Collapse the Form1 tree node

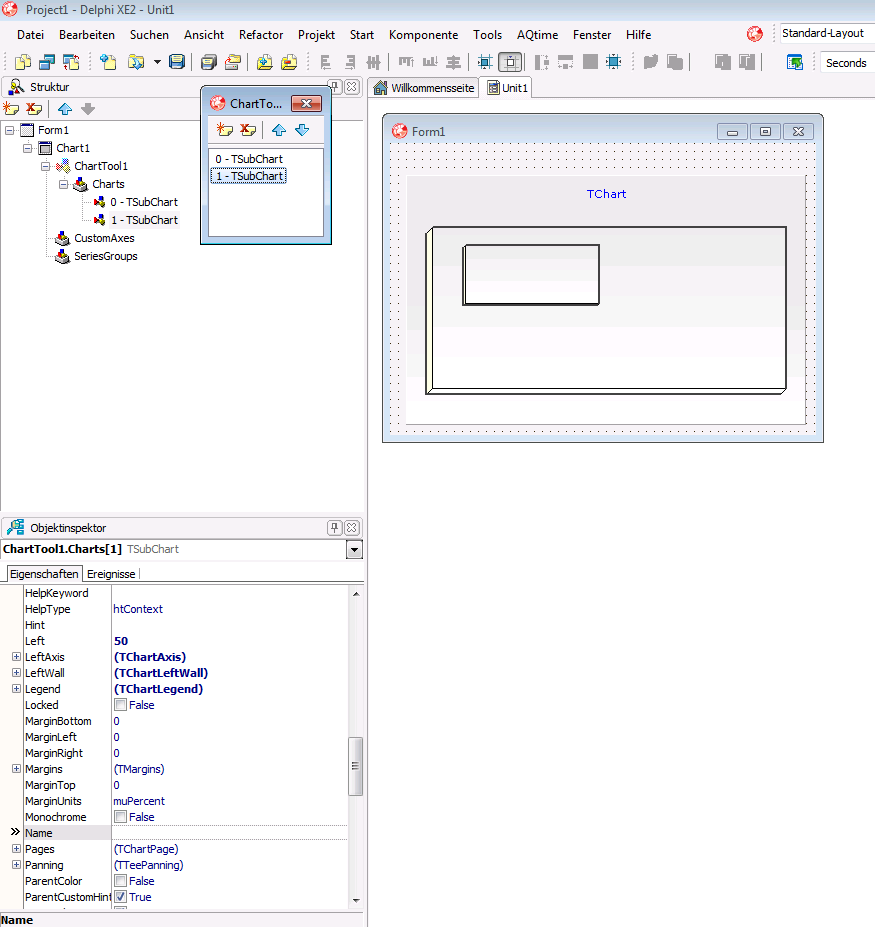[9, 130]
